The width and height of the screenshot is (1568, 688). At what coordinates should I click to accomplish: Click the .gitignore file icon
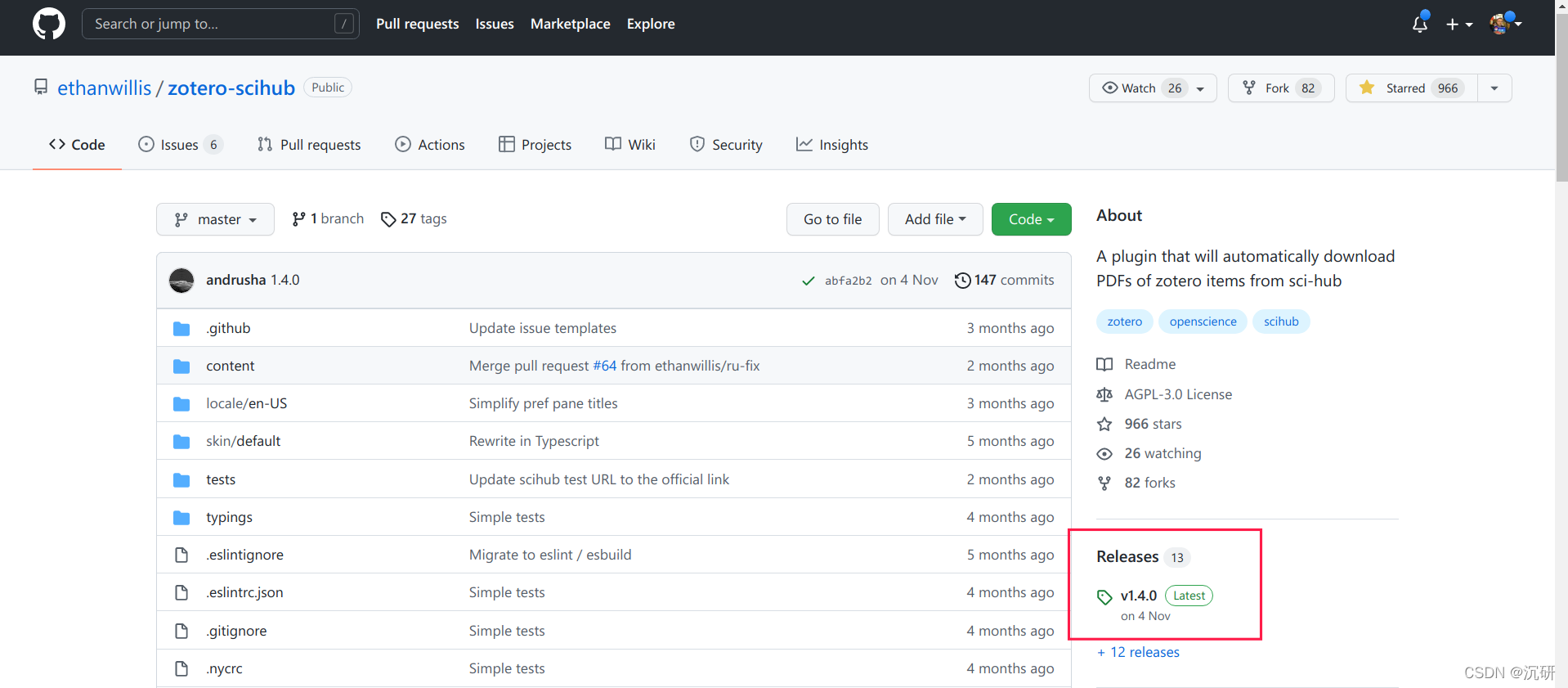[x=181, y=632]
